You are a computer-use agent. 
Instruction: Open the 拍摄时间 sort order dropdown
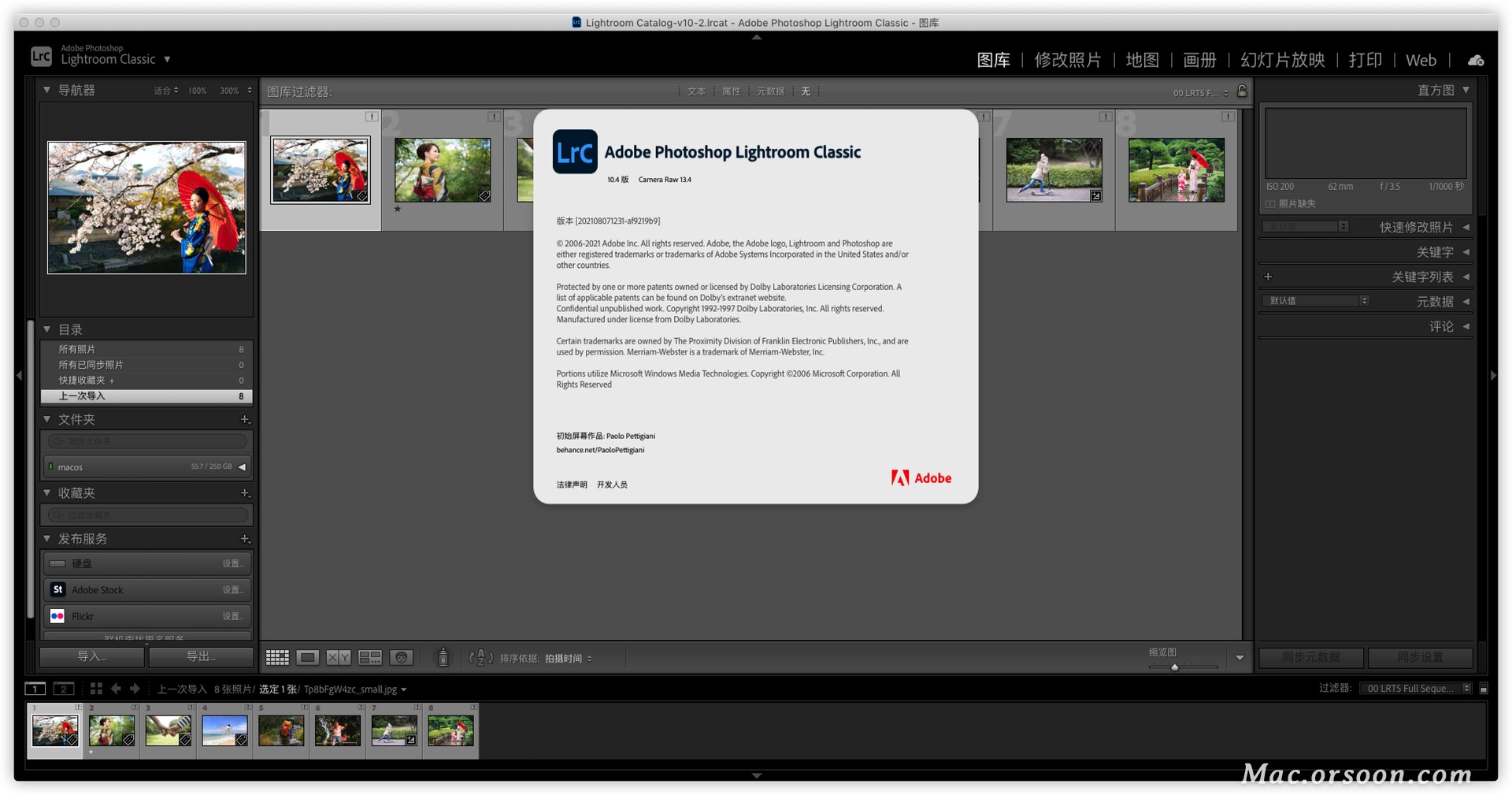coord(568,659)
